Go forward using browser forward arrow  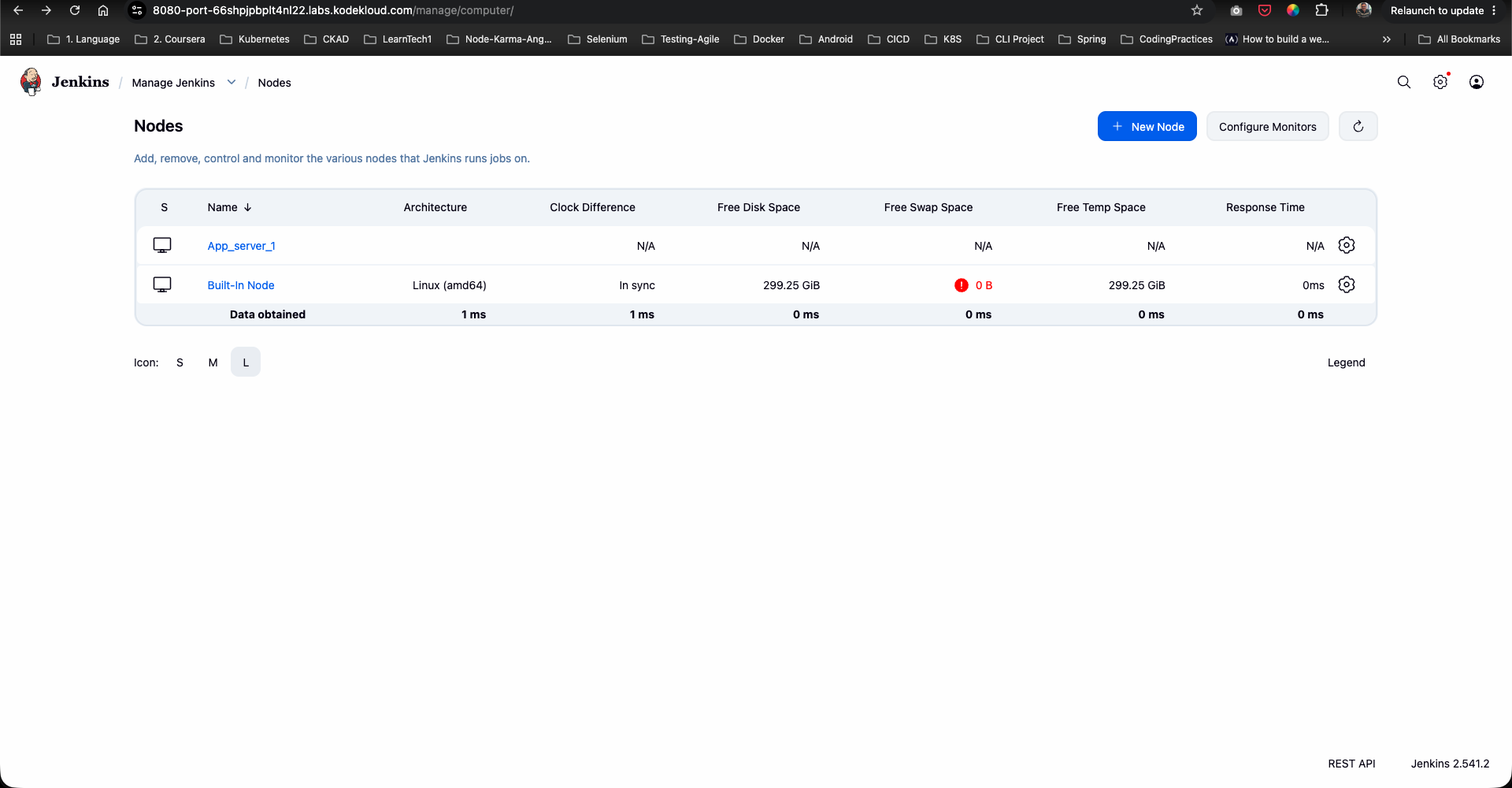(46, 10)
